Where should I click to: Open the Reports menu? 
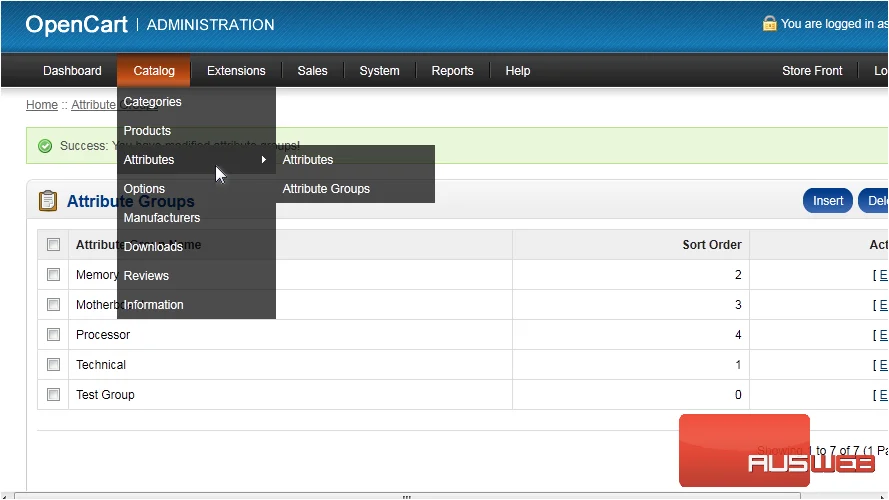click(x=452, y=71)
